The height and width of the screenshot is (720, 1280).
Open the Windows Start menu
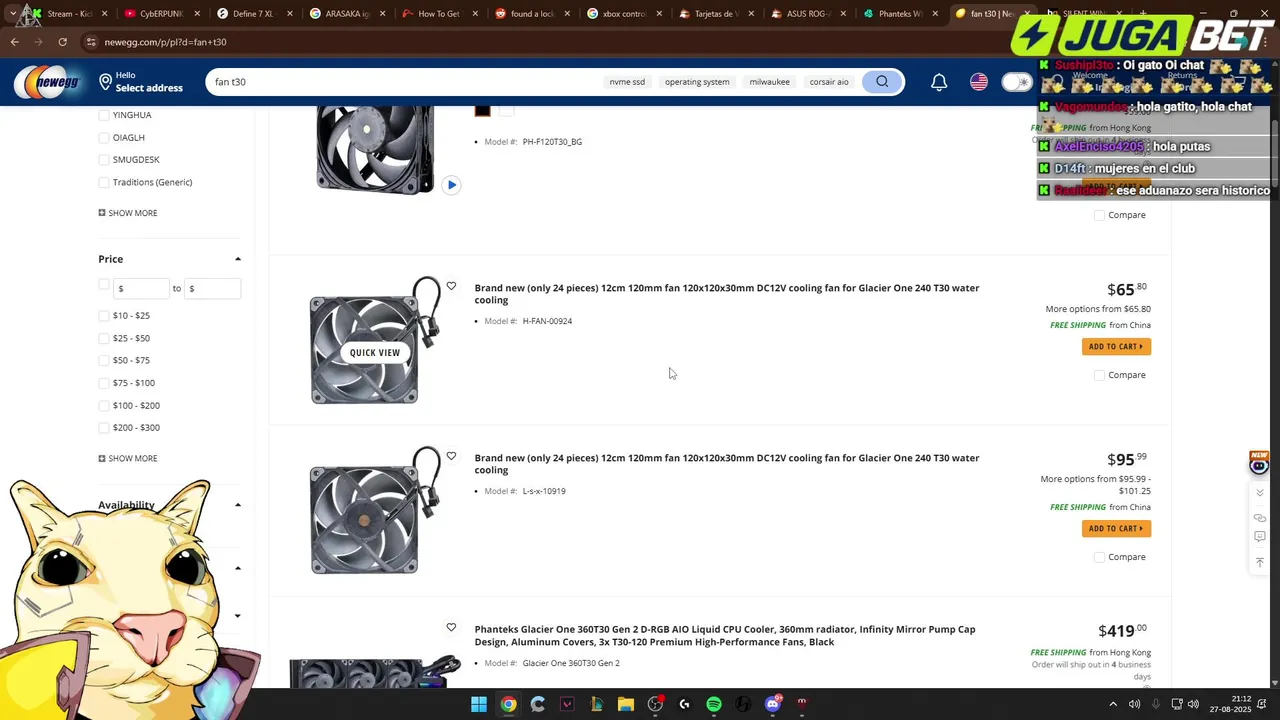tap(479, 705)
